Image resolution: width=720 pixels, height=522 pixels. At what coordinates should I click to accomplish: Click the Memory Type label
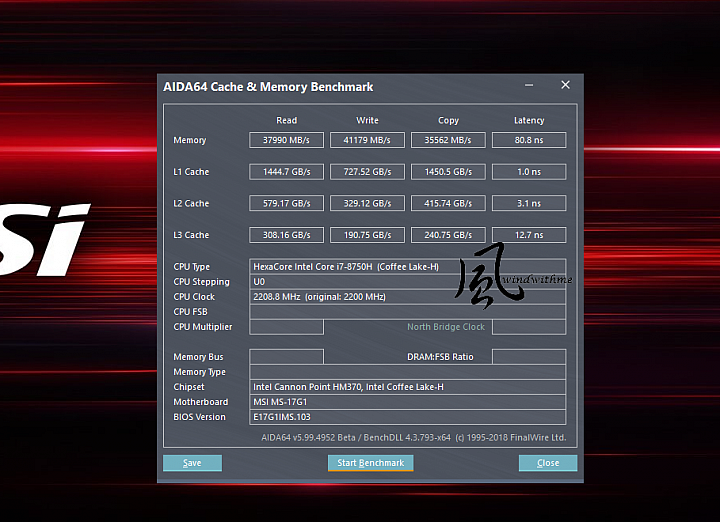199,372
